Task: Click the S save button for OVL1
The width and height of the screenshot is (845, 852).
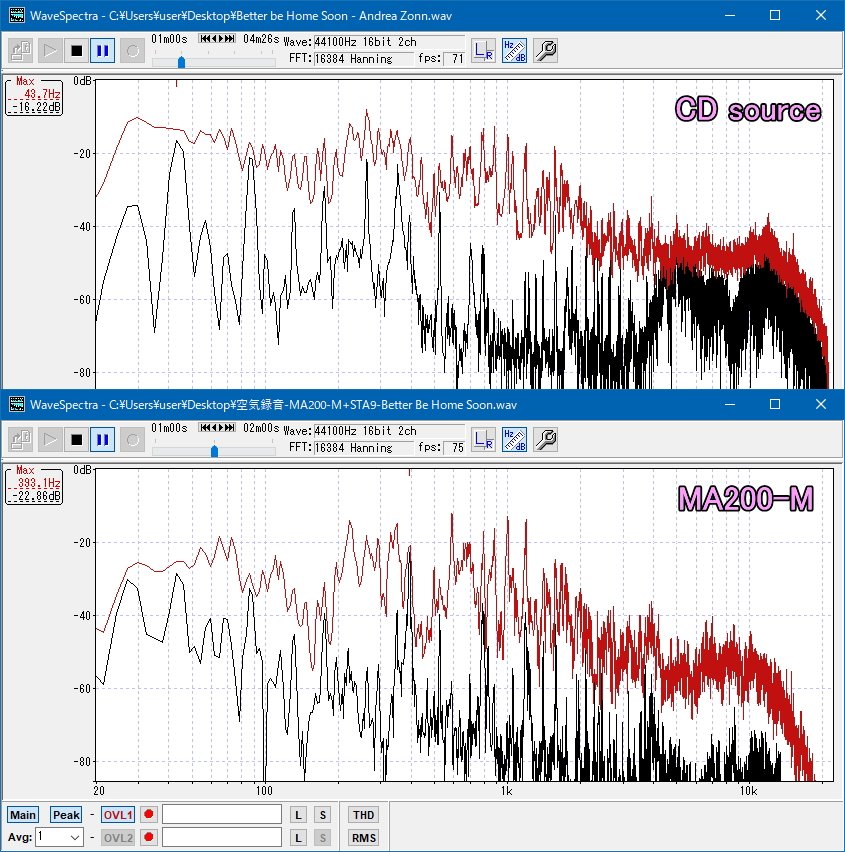Action: click(x=323, y=815)
